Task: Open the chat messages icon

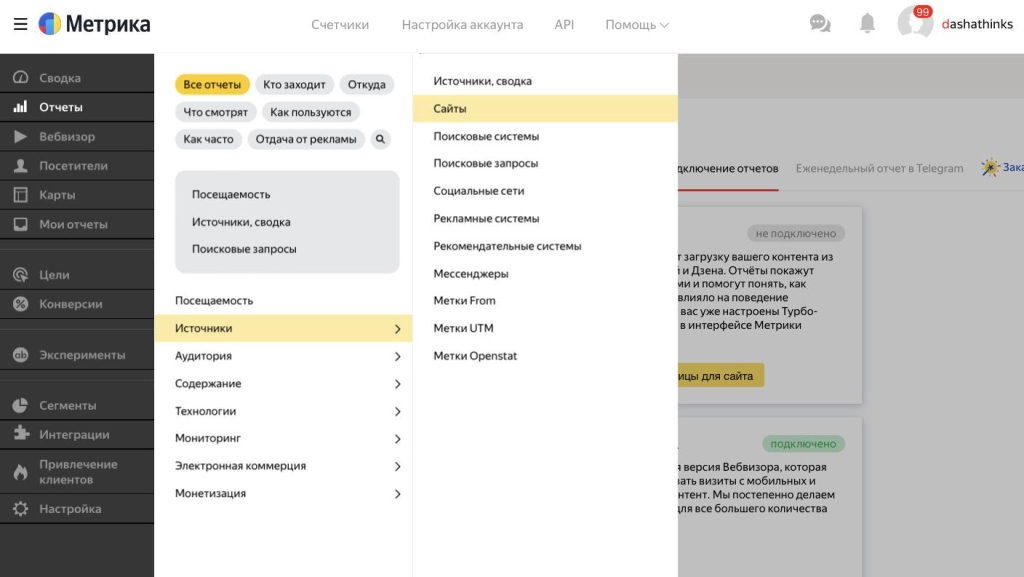Action: coord(820,24)
